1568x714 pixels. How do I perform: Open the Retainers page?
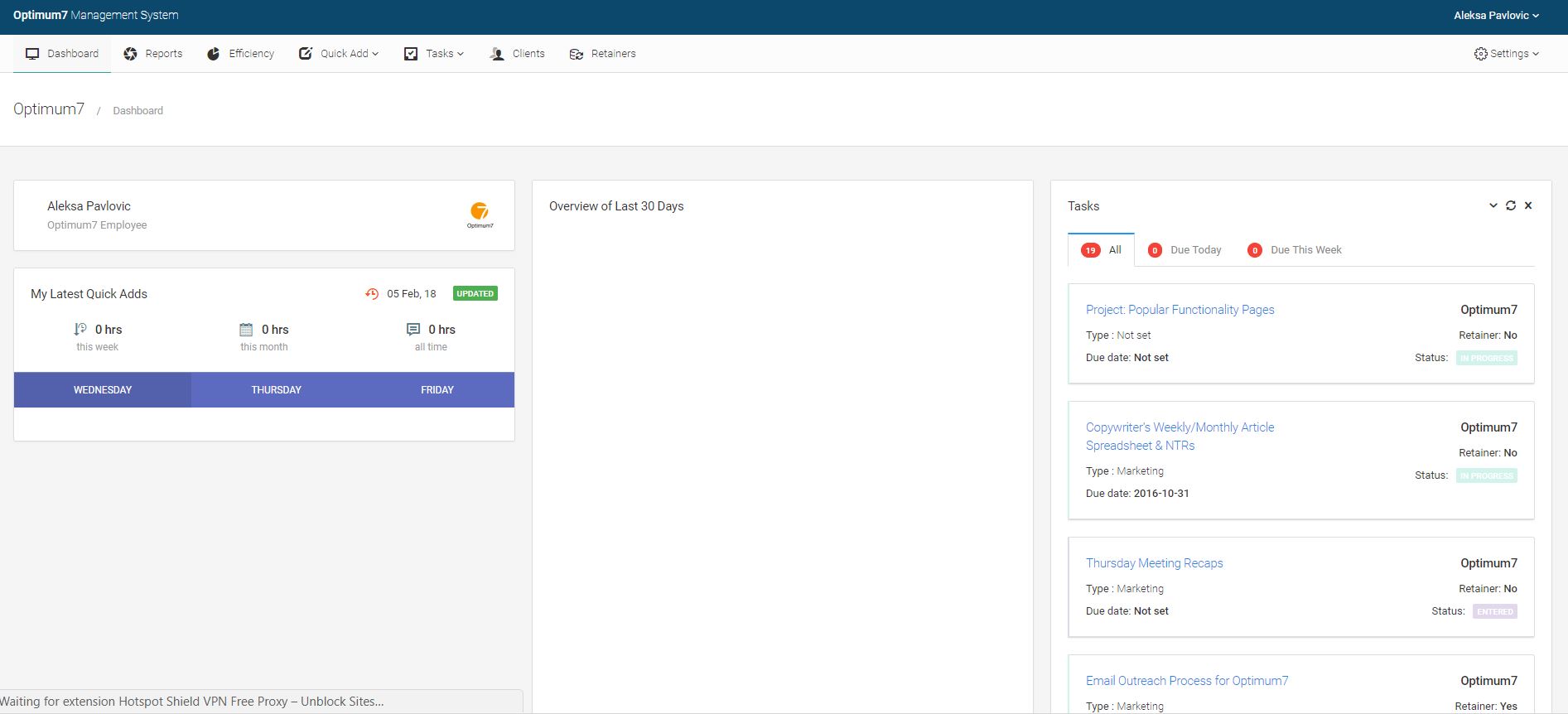(603, 54)
